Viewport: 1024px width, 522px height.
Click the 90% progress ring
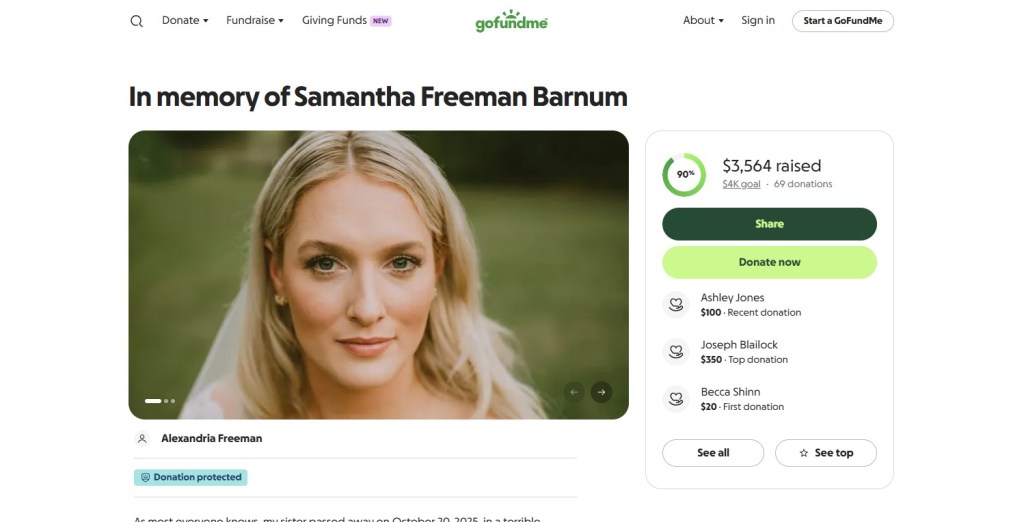(x=684, y=174)
